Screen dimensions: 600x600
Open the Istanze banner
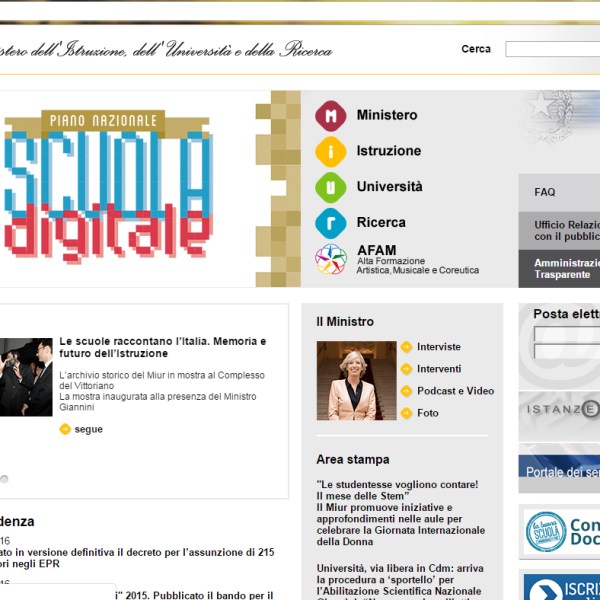[559, 416]
